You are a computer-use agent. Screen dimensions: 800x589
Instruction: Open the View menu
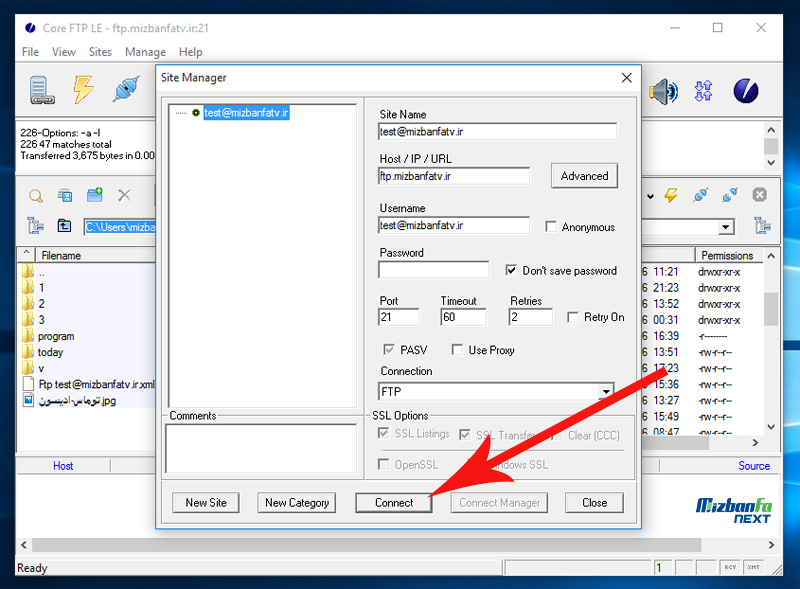click(64, 52)
